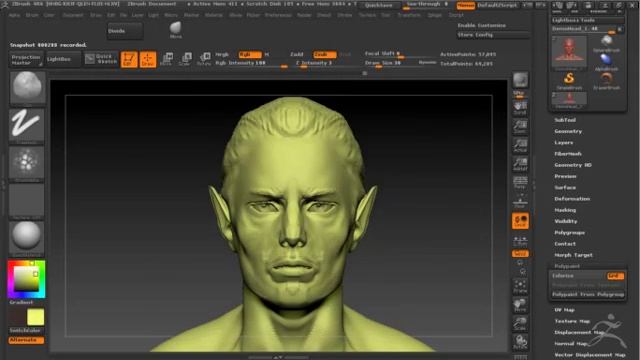
Task: Click the Store Config button
Action: coord(493,35)
